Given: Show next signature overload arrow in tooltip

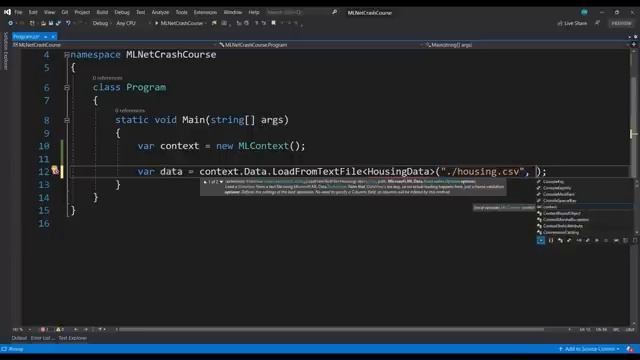Looking at the screenshot, I should (222, 182).
